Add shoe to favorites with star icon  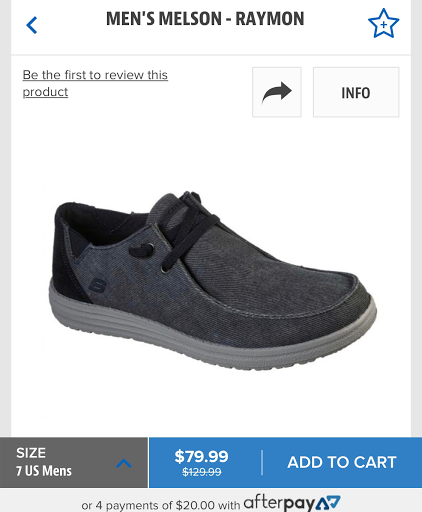(x=383, y=23)
